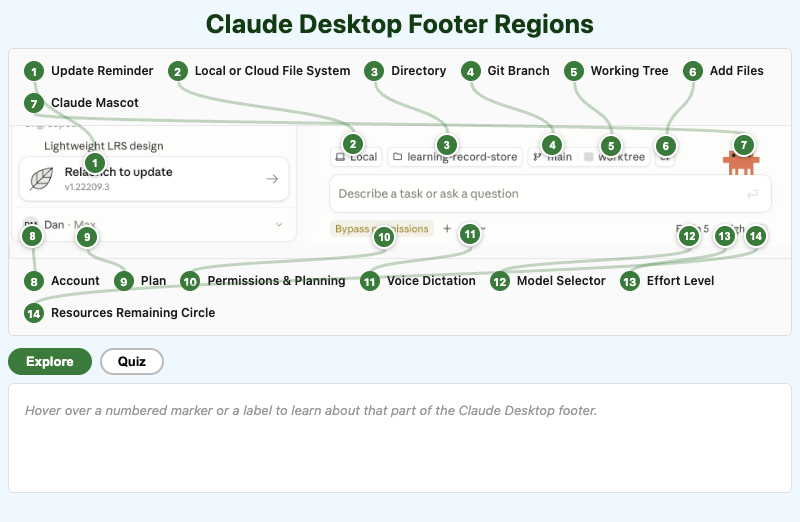This screenshot has width=800, height=522.
Task: Click the Describe a task or ask field
Action: tap(550, 194)
